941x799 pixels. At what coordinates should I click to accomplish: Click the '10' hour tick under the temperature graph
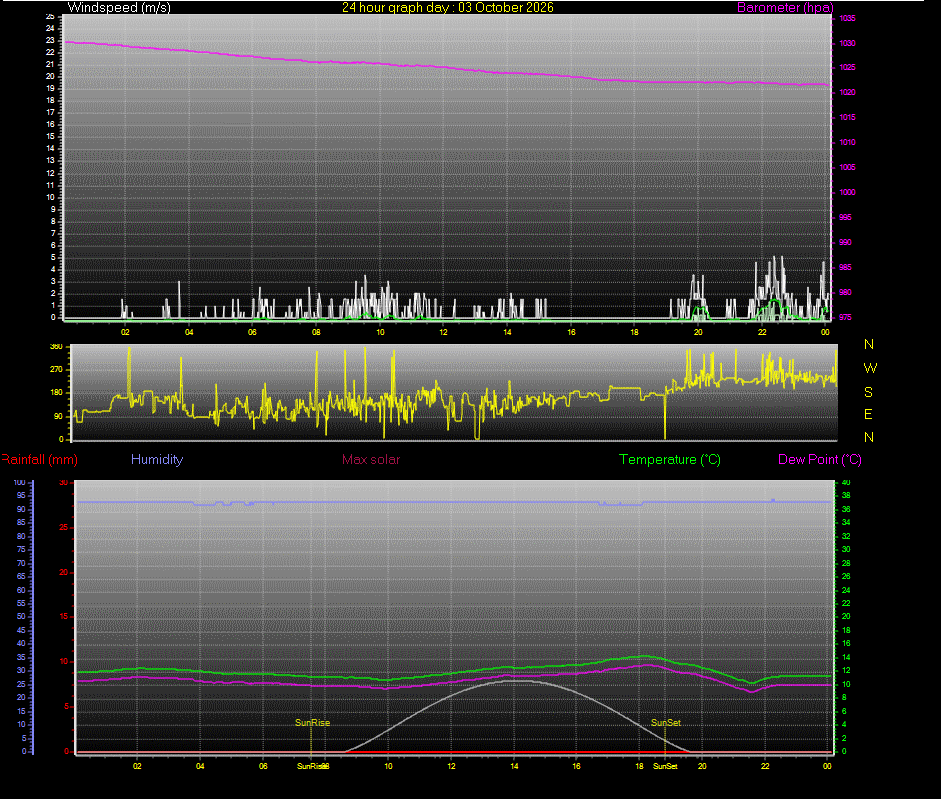click(x=388, y=766)
